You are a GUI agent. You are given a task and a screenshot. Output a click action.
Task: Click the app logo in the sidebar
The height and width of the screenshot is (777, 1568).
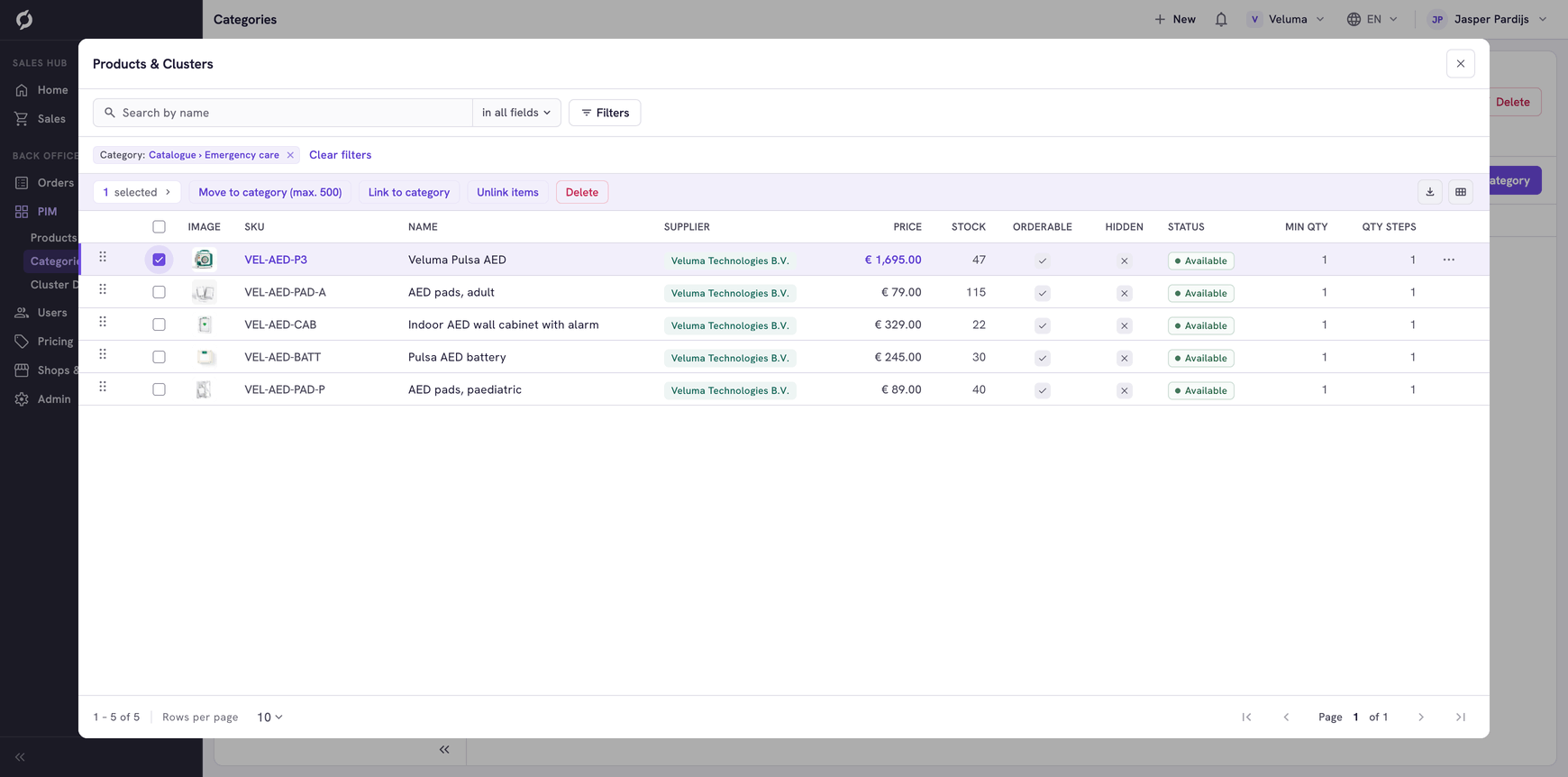point(24,19)
